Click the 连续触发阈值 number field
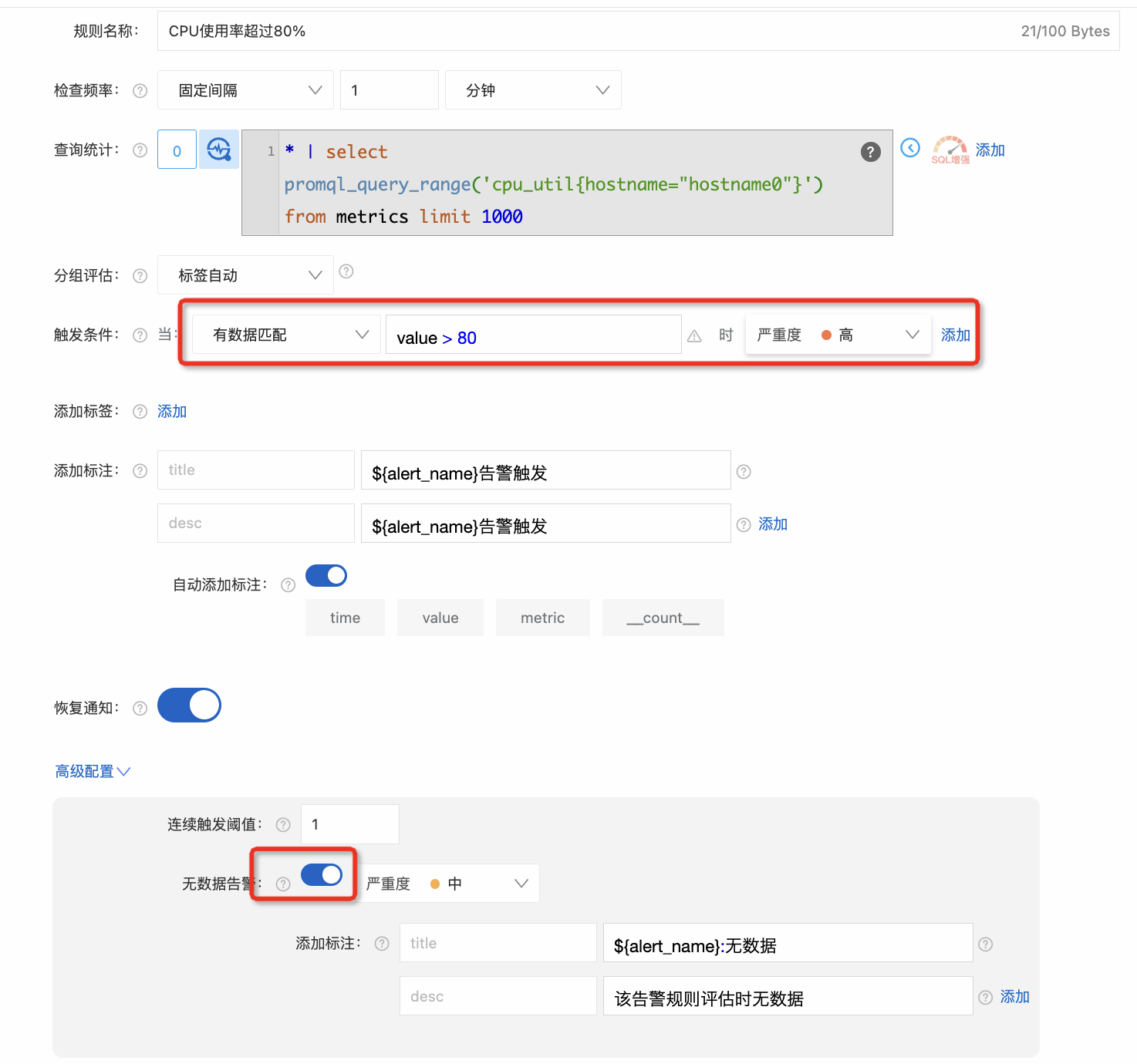The height and width of the screenshot is (1064, 1137). coord(350,824)
